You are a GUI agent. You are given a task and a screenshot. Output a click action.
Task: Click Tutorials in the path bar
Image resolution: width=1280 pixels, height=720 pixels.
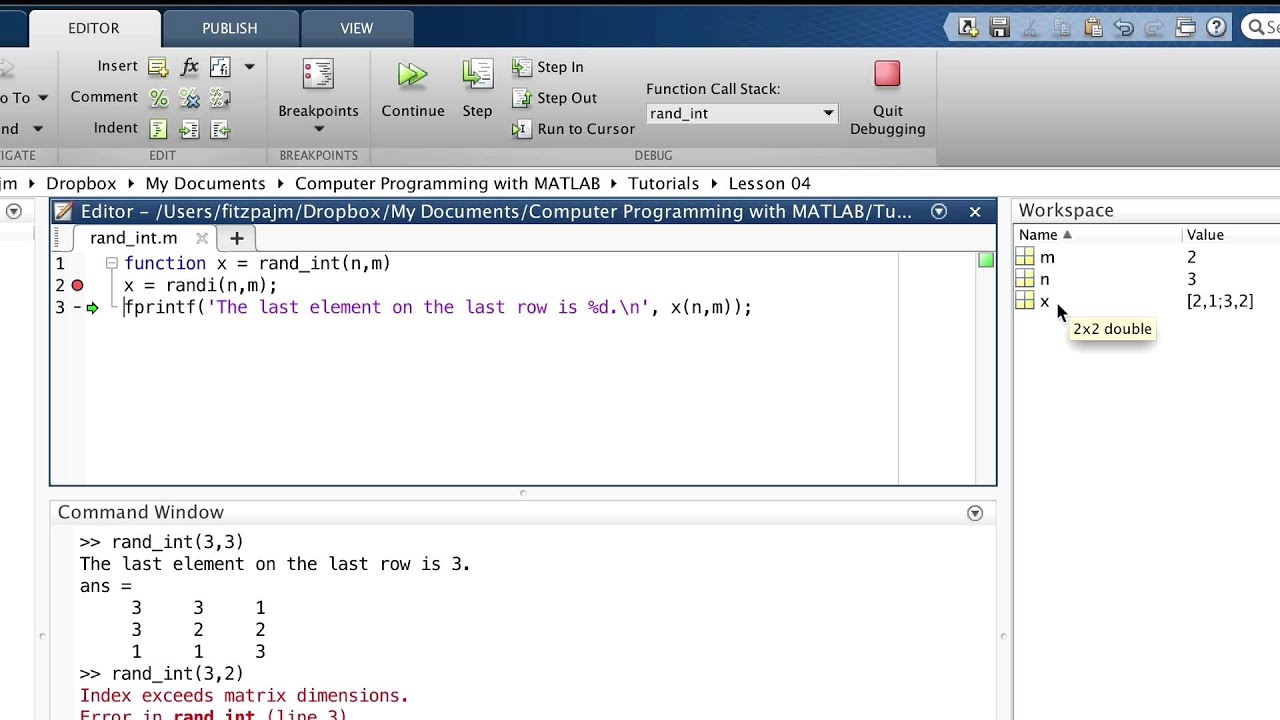tap(663, 183)
